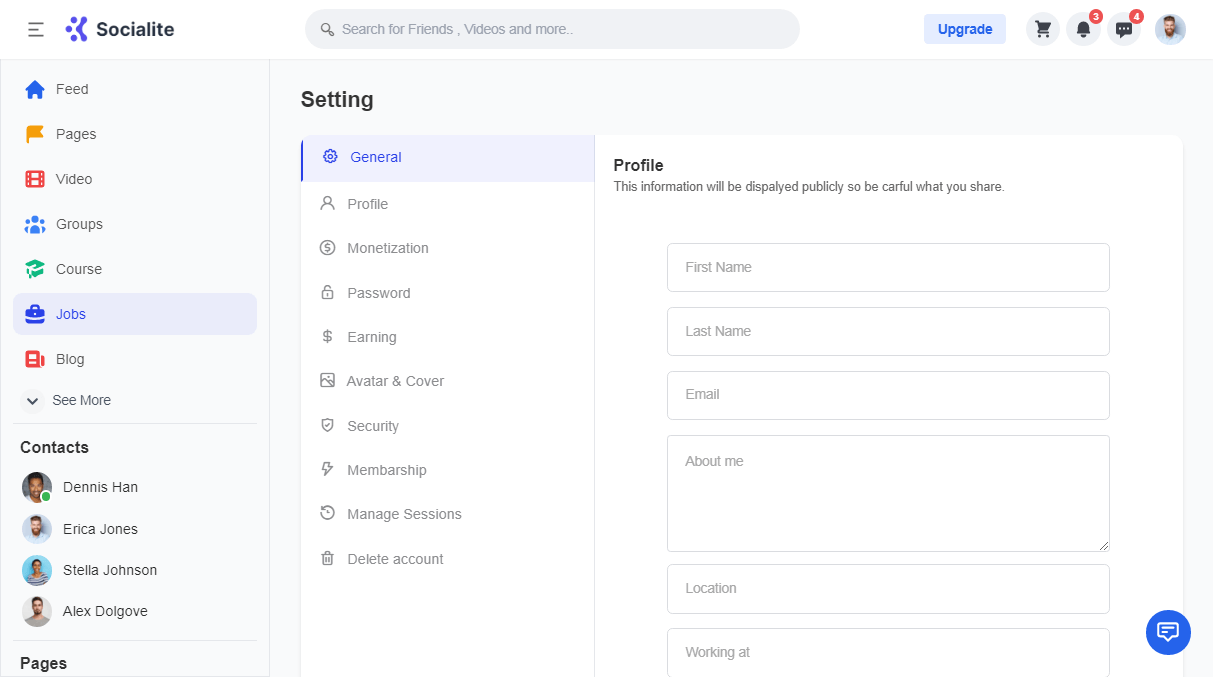Focus the First Name input field
This screenshot has height=677, width=1213.
point(888,267)
